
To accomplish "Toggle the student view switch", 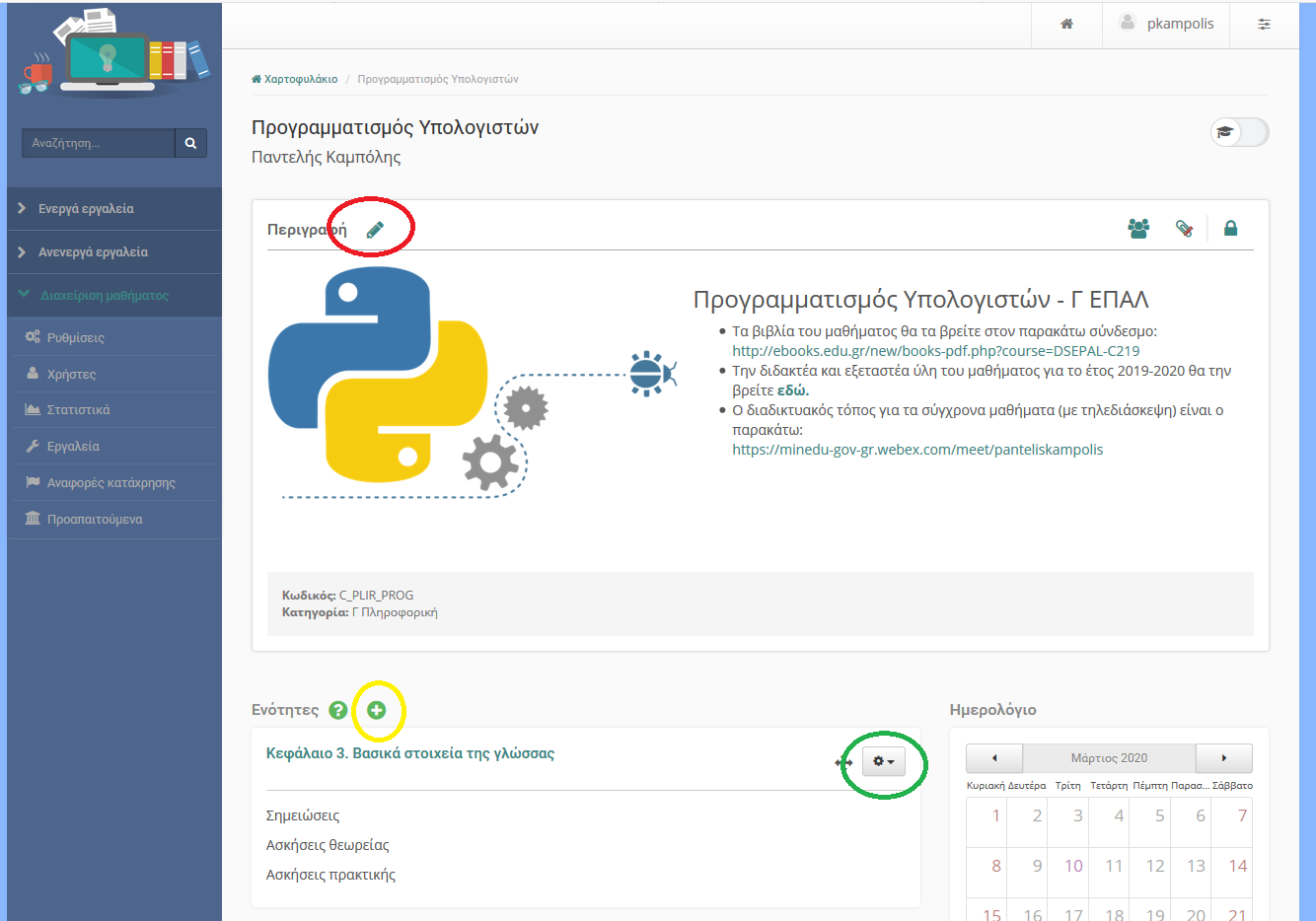I will pyautogui.click(x=1239, y=132).
